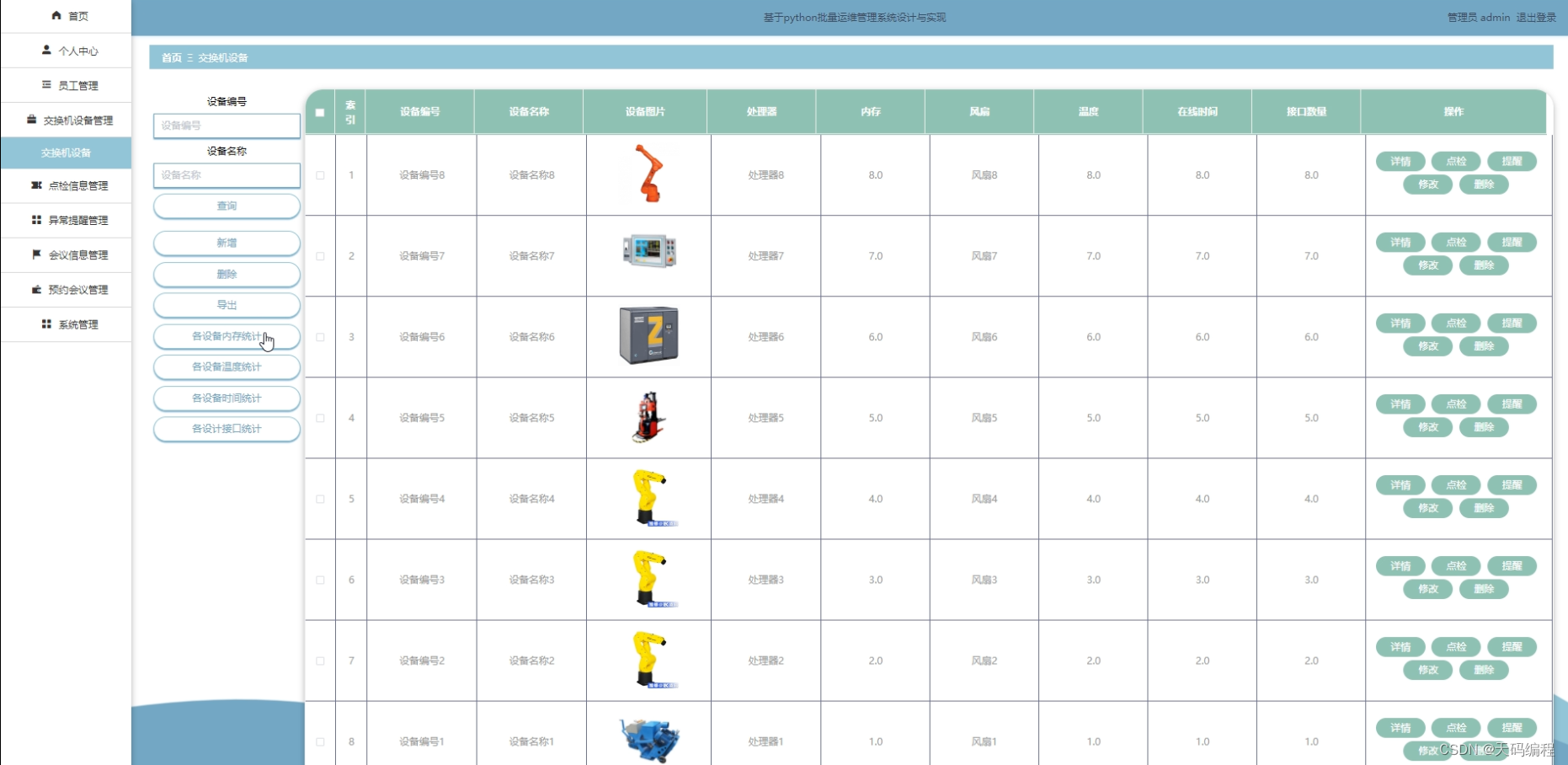
Task: Expand 系统管理 menu item
Action: (66, 324)
